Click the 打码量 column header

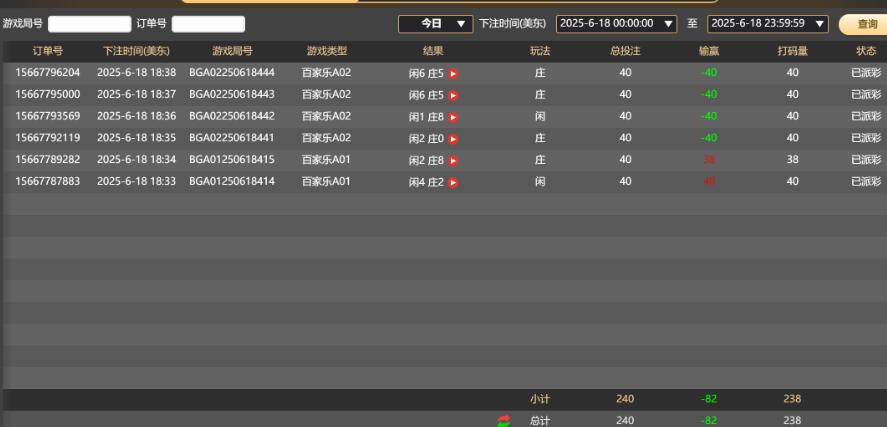(x=792, y=51)
